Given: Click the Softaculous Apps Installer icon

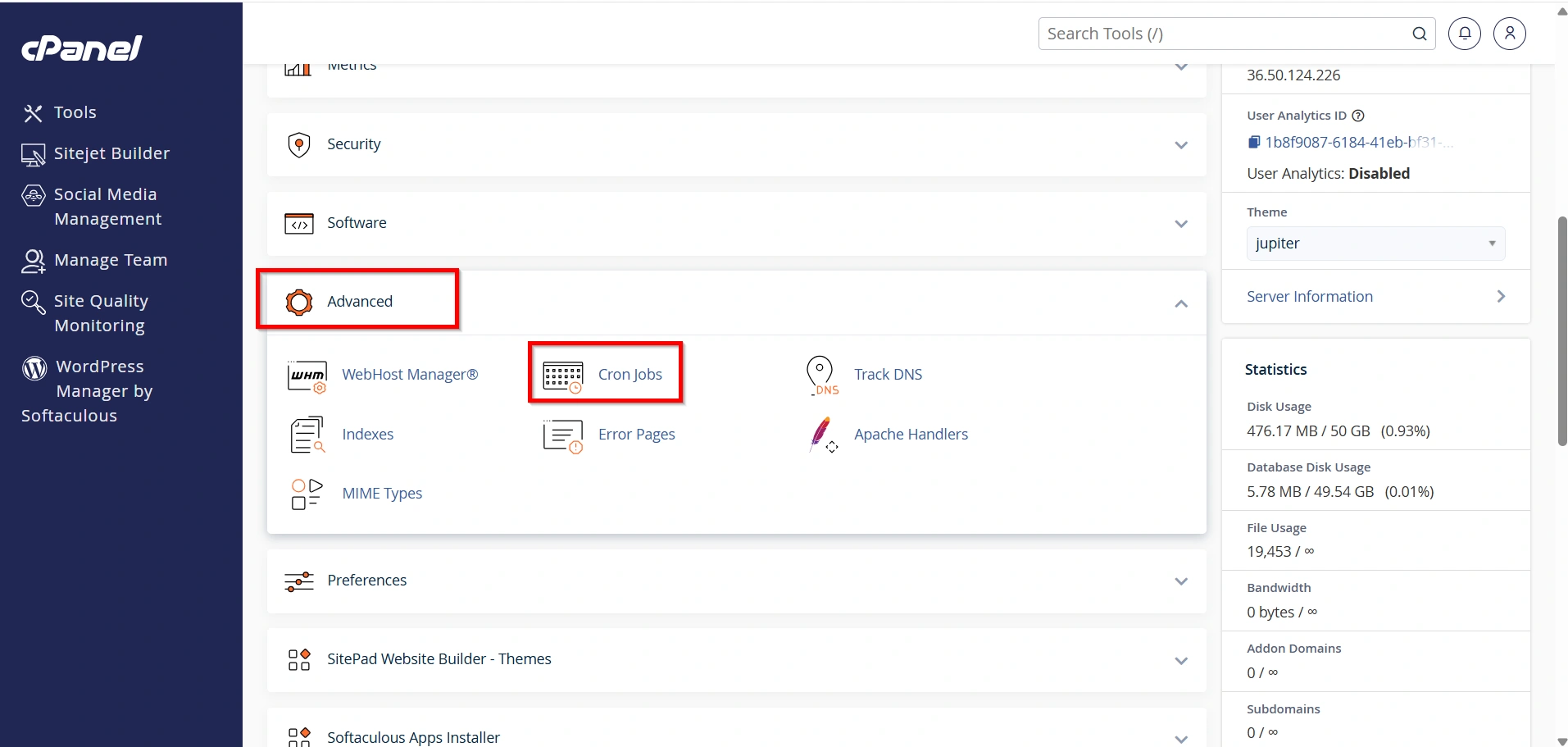Looking at the screenshot, I should coord(299,737).
